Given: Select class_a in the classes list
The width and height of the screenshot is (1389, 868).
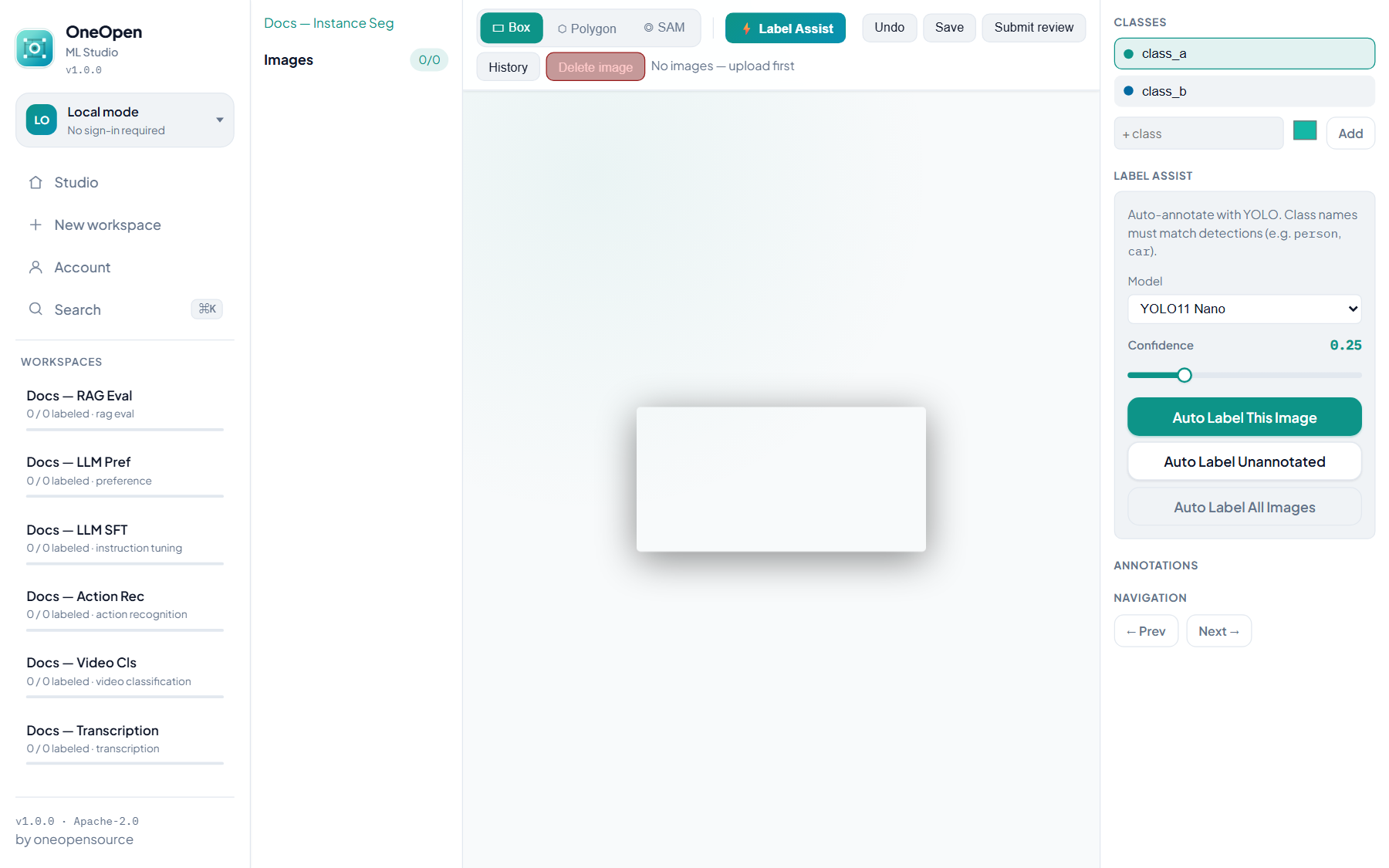Looking at the screenshot, I should point(1244,53).
